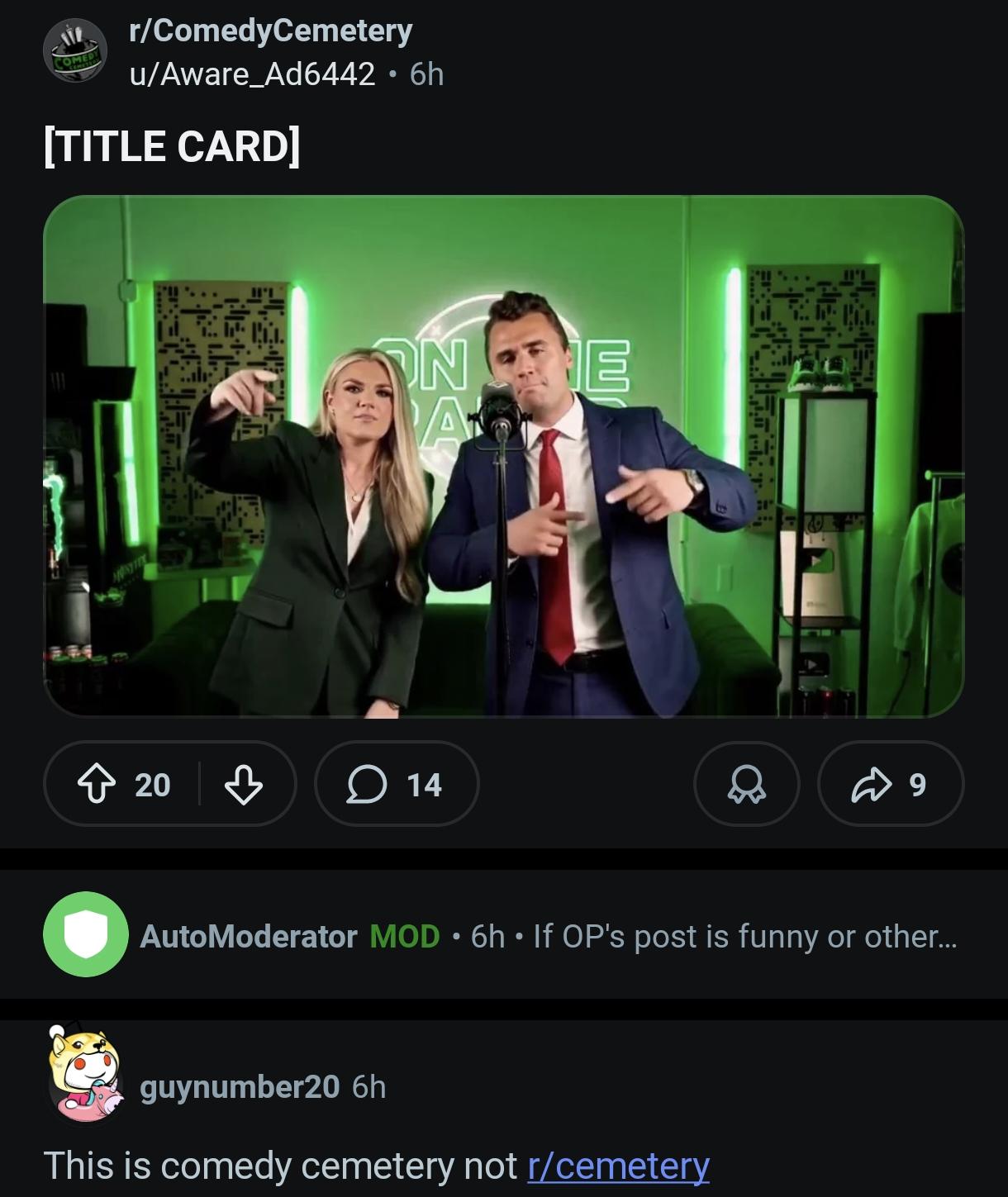This screenshot has height=1197, width=1008.
Task: Tap the guynumber20 username
Action: coord(240,1086)
